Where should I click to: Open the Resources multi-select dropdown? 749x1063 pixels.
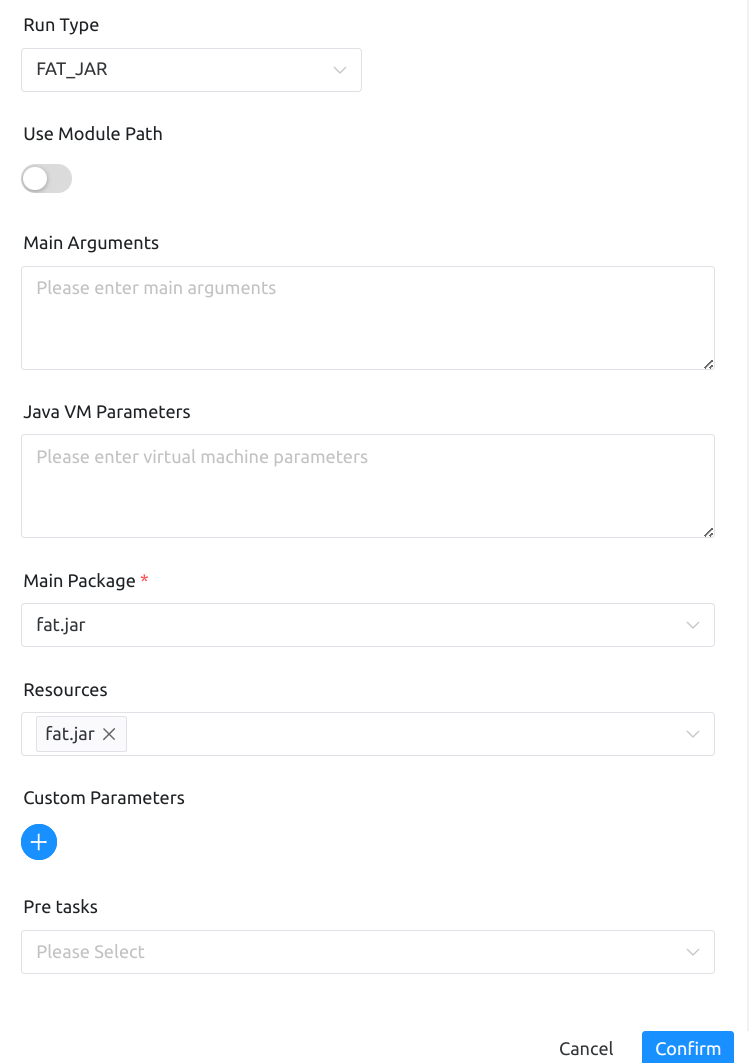coord(400,734)
